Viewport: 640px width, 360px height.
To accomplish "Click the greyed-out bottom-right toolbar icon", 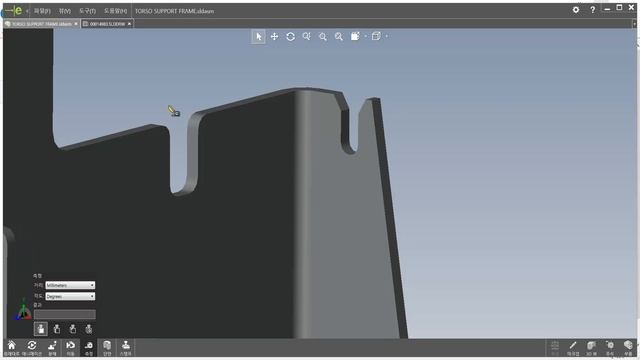I will [x=555, y=348].
